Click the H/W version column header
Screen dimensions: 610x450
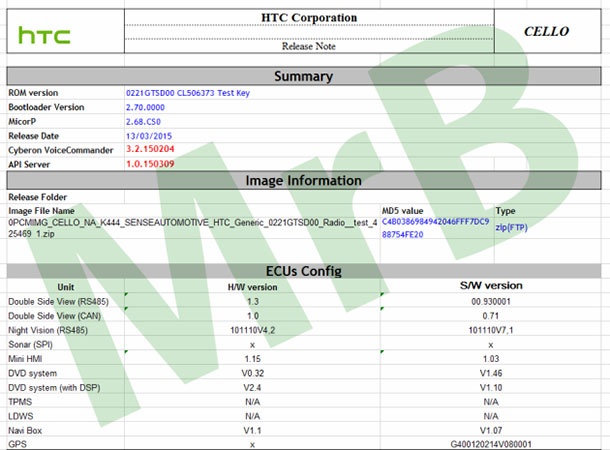pyautogui.click(x=253, y=287)
